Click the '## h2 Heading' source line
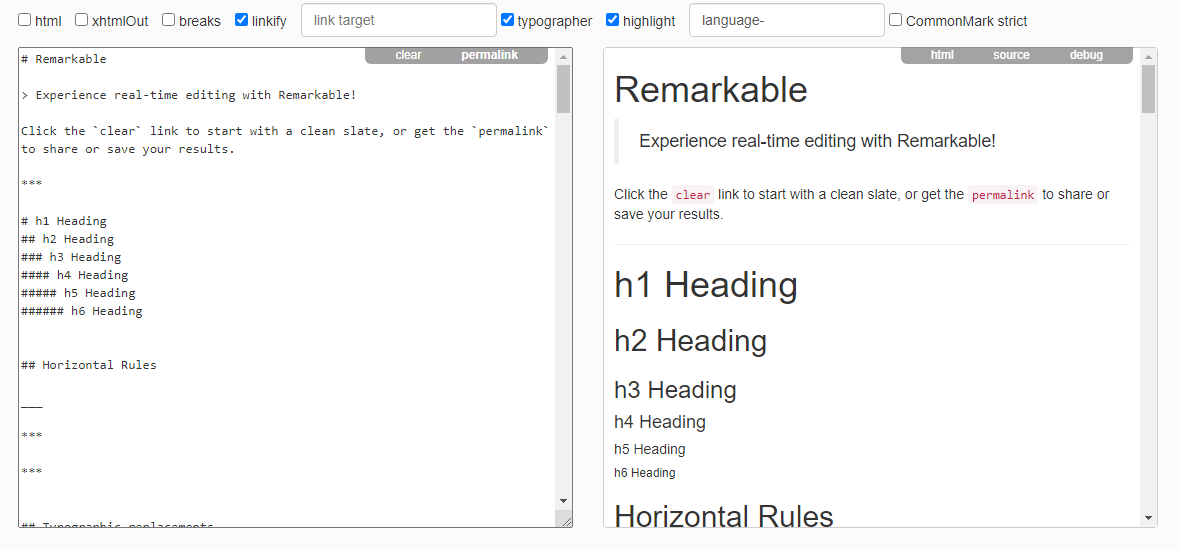Viewport: 1179px width, 550px height. [68, 239]
